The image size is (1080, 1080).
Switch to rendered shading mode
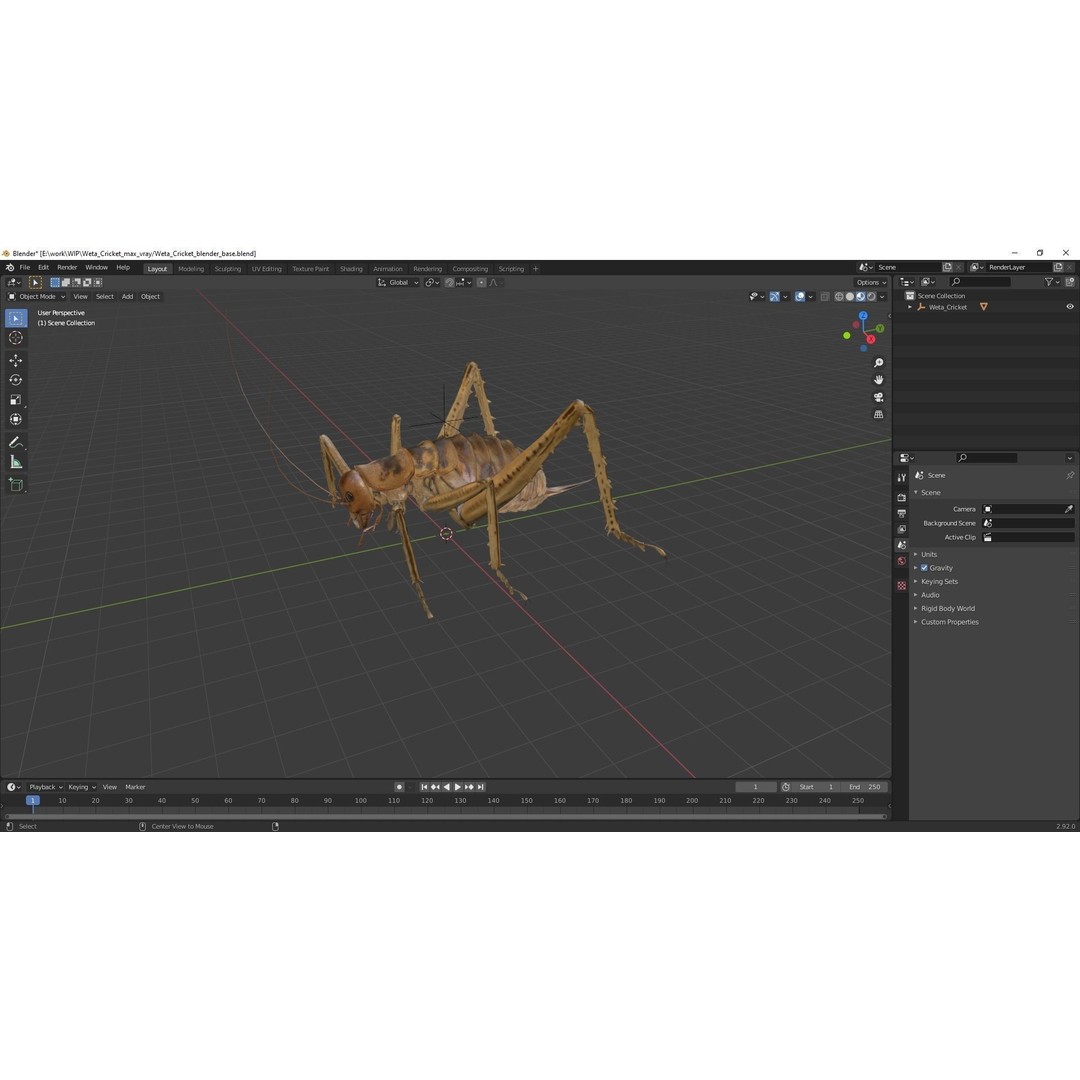tap(871, 297)
